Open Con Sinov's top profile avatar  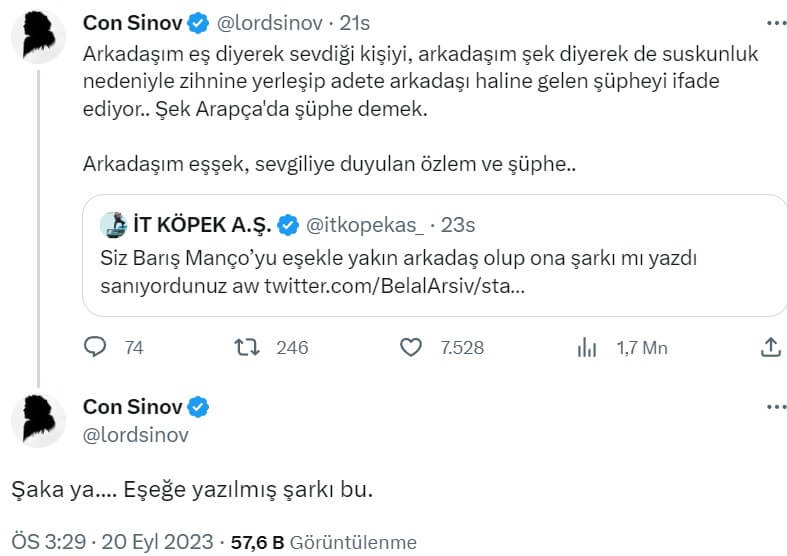click(x=38, y=39)
